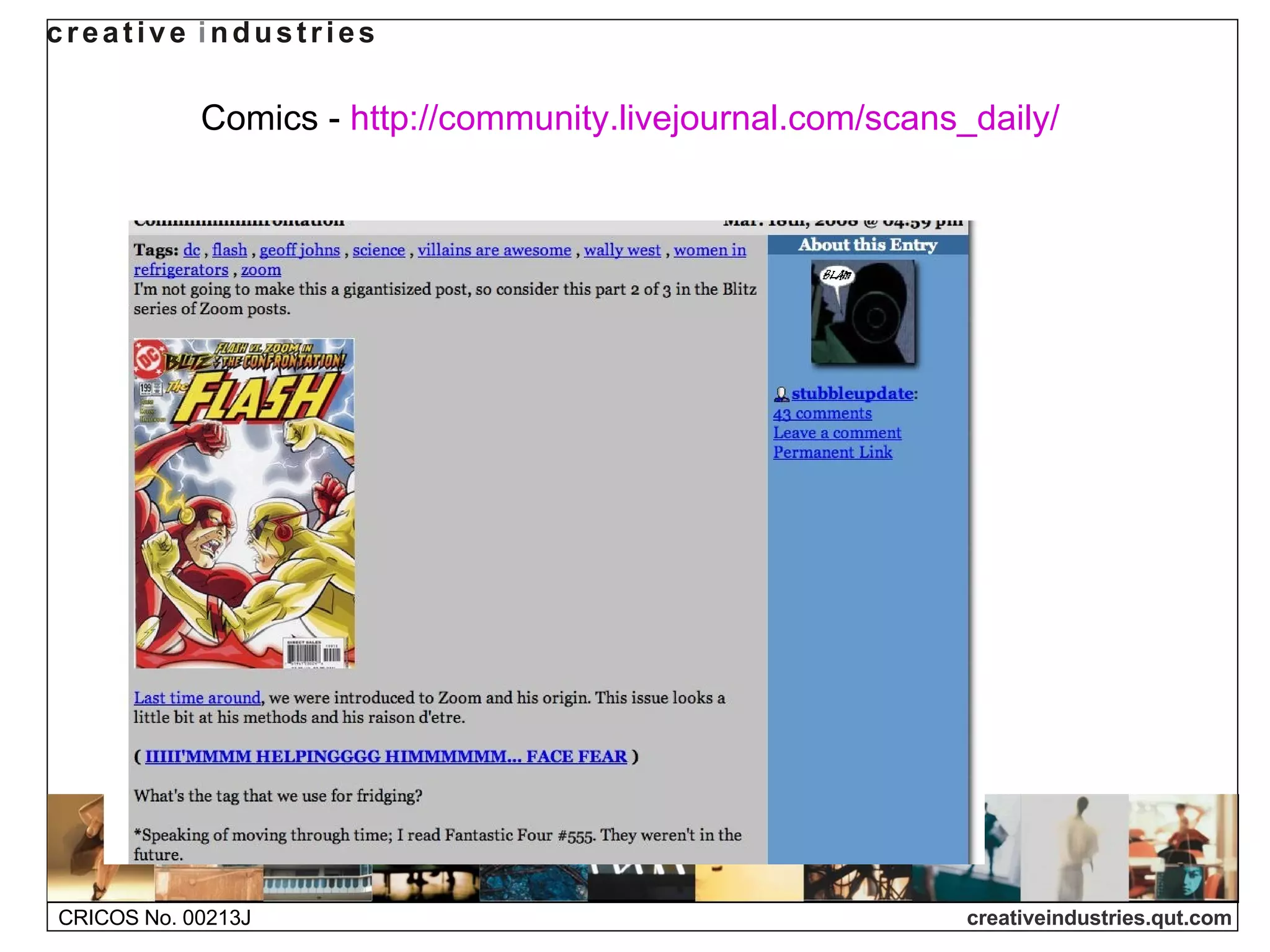Click the 'Leave a comment' link
The image size is (1270, 952).
(837, 433)
